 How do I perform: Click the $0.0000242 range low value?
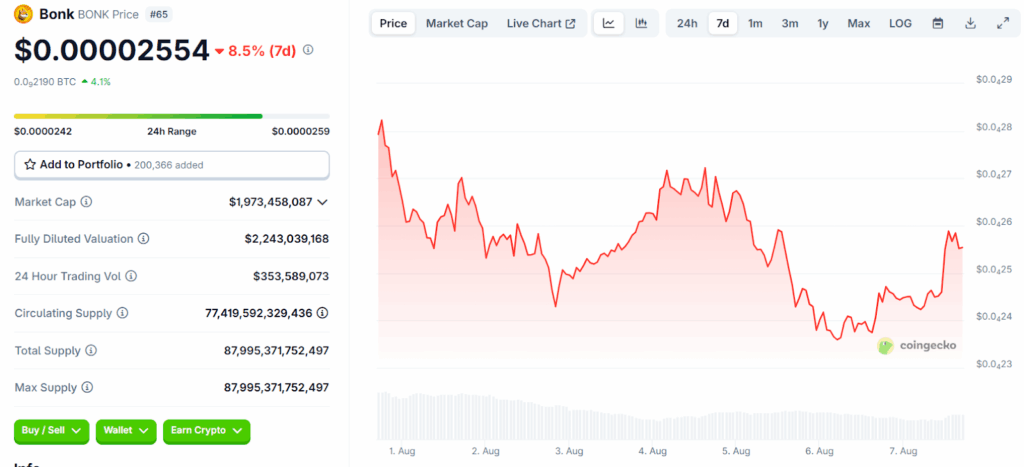[x=43, y=131]
